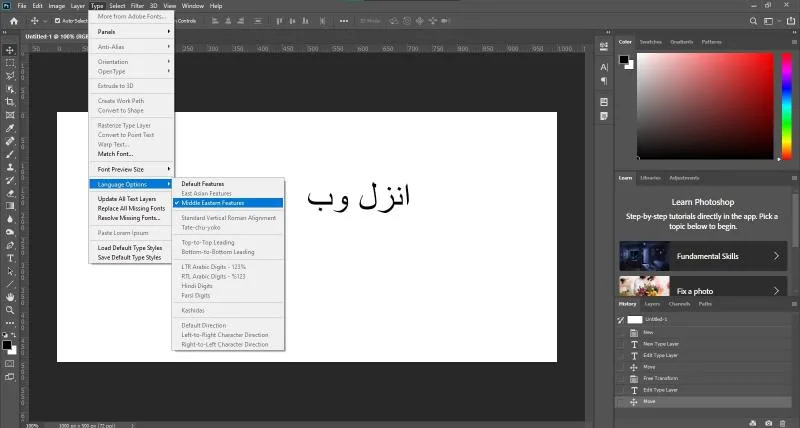The width and height of the screenshot is (800, 428).
Task: Toggle Quick Mask mode
Action: coord(10,364)
